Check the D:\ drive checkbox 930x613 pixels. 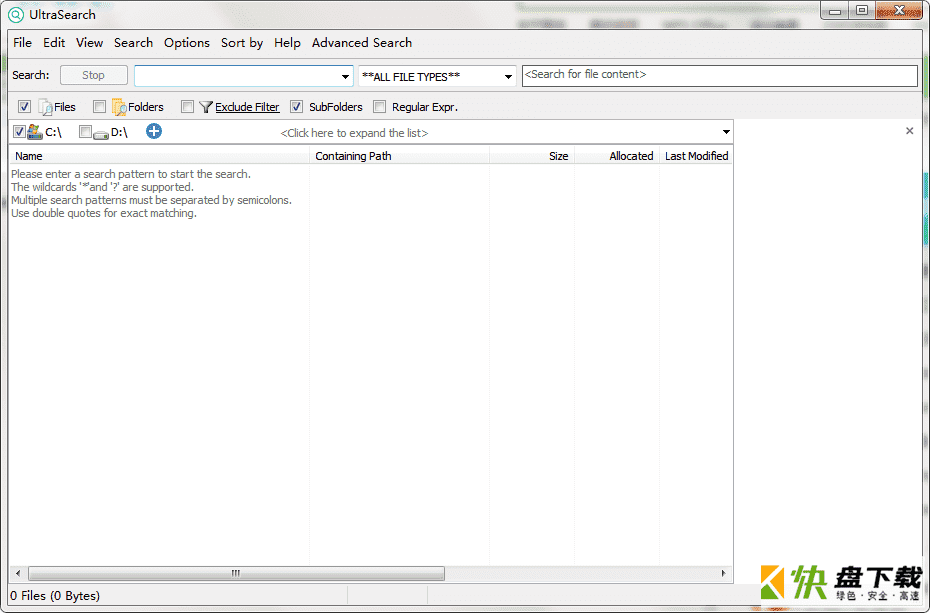coord(85,132)
